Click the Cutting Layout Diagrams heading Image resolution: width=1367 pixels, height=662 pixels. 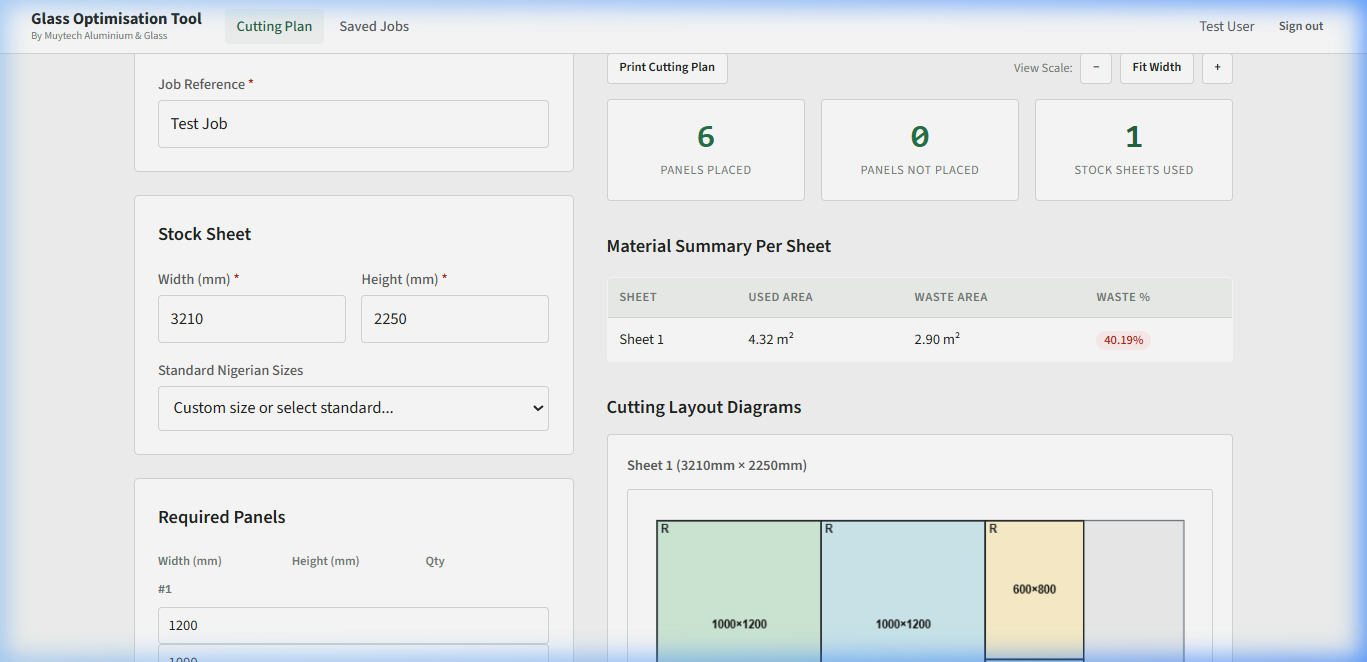[704, 407]
